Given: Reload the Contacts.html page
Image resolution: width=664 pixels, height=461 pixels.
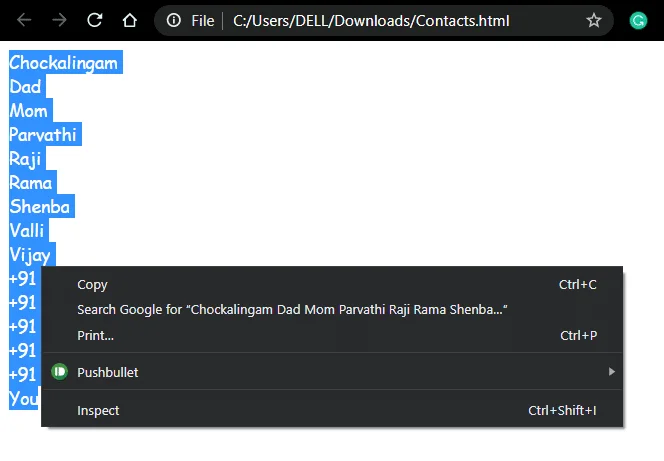Looking at the screenshot, I should pos(94,20).
